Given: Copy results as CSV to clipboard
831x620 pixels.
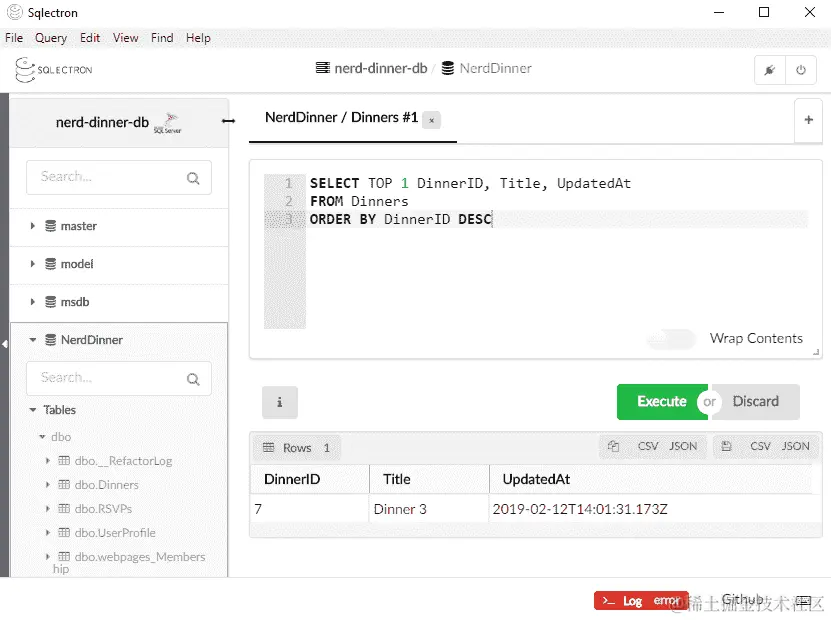Looking at the screenshot, I should 648,446.
